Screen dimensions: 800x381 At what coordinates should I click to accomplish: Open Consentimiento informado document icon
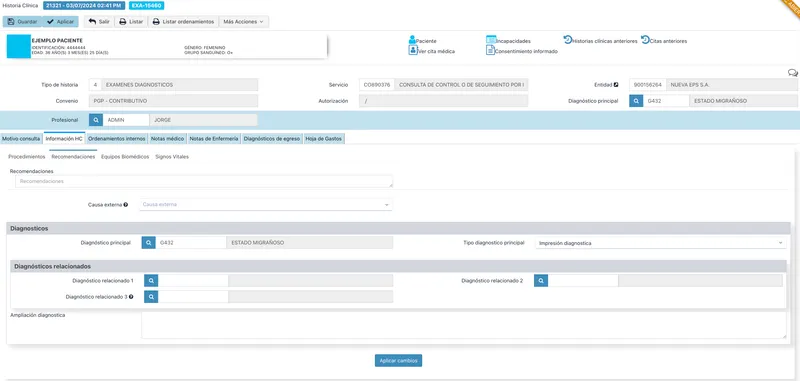(x=490, y=50)
